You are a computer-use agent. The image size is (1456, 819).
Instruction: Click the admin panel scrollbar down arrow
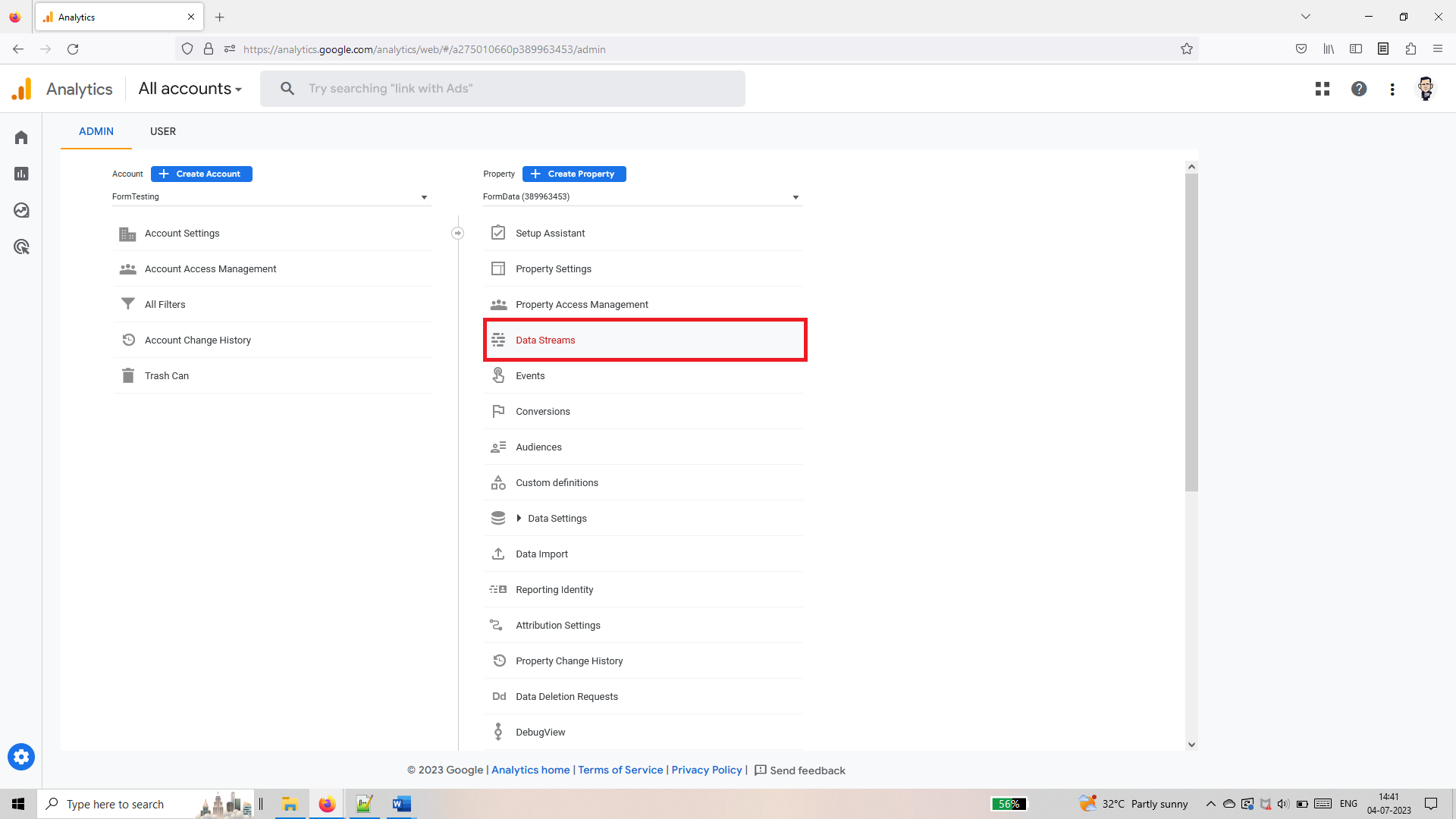click(x=1191, y=745)
